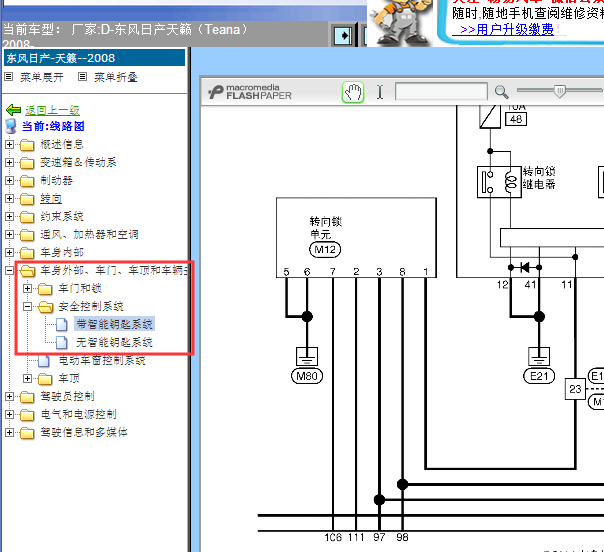This screenshot has height=552, width=604.
Task: Click in the FlashPaper search text field
Action: click(x=441, y=92)
